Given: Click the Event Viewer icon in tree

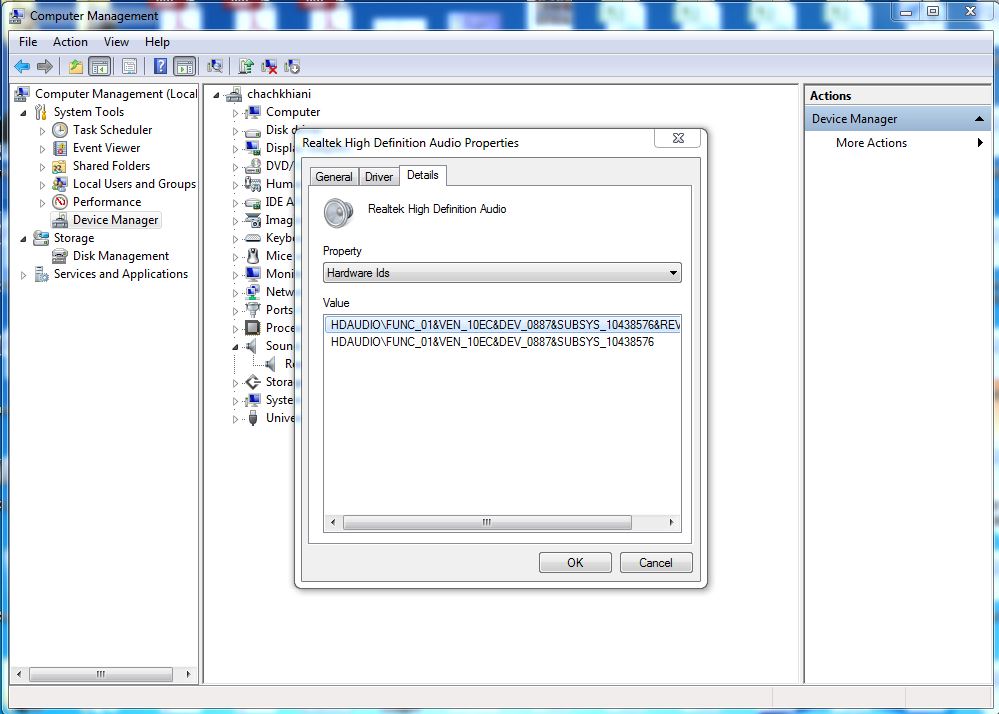Looking at the screenshot, I should [60, 148].
